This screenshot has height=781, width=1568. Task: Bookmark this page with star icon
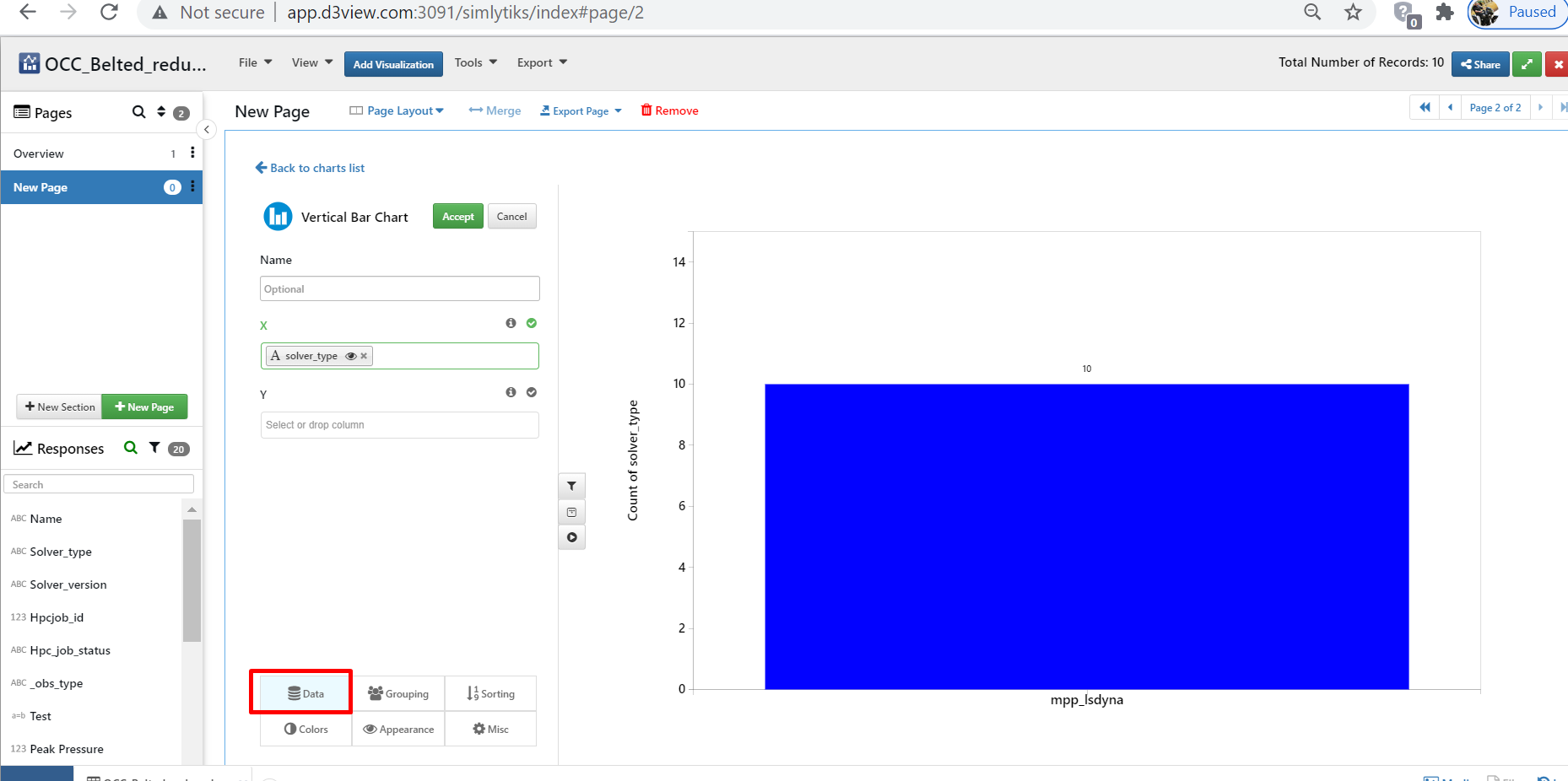(x=1353, y=12)
